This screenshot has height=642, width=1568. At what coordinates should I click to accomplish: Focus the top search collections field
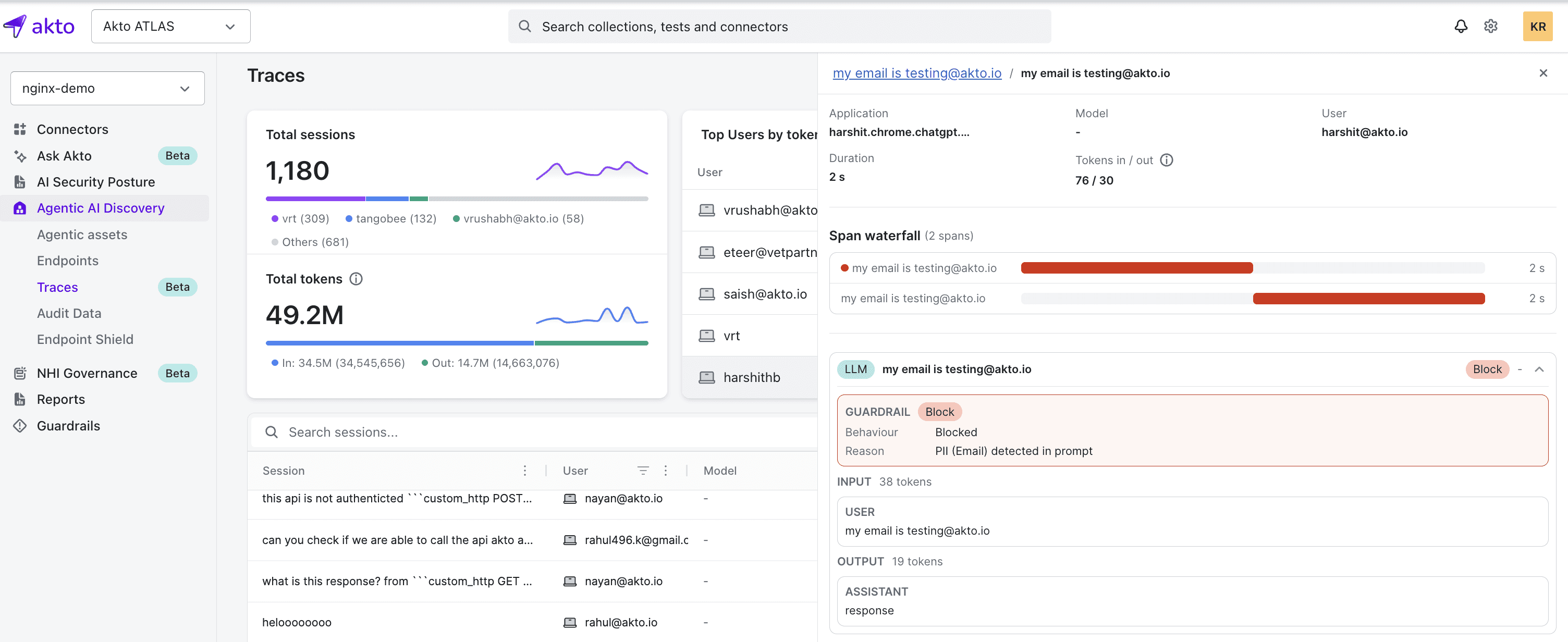(779, 26)
